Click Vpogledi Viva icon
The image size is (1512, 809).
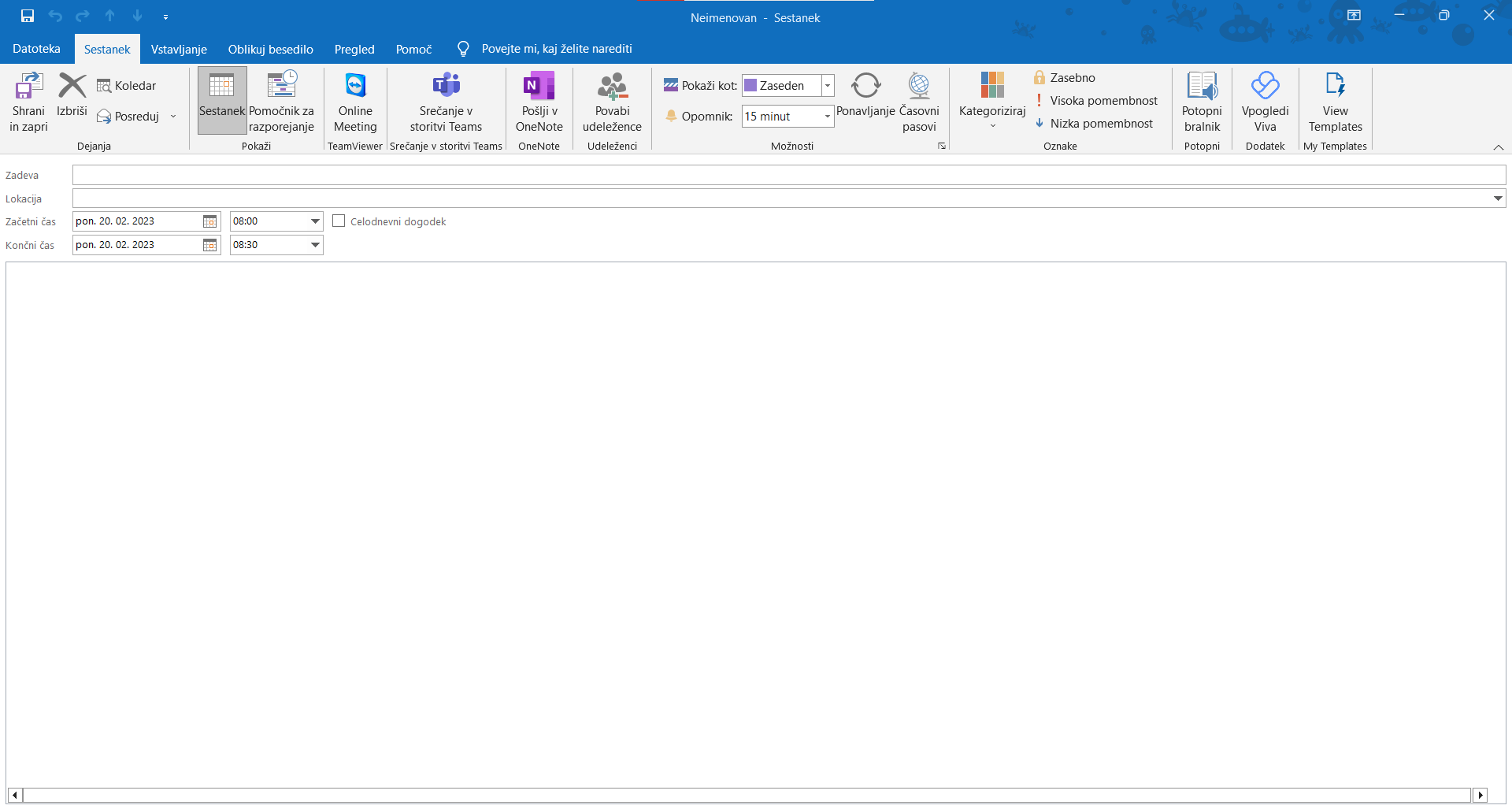(x=1266, y=85)
